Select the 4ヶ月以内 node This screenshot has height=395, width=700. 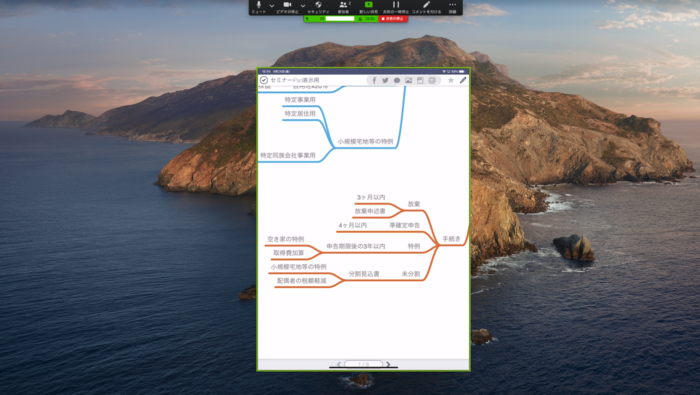tap(353, 225)
